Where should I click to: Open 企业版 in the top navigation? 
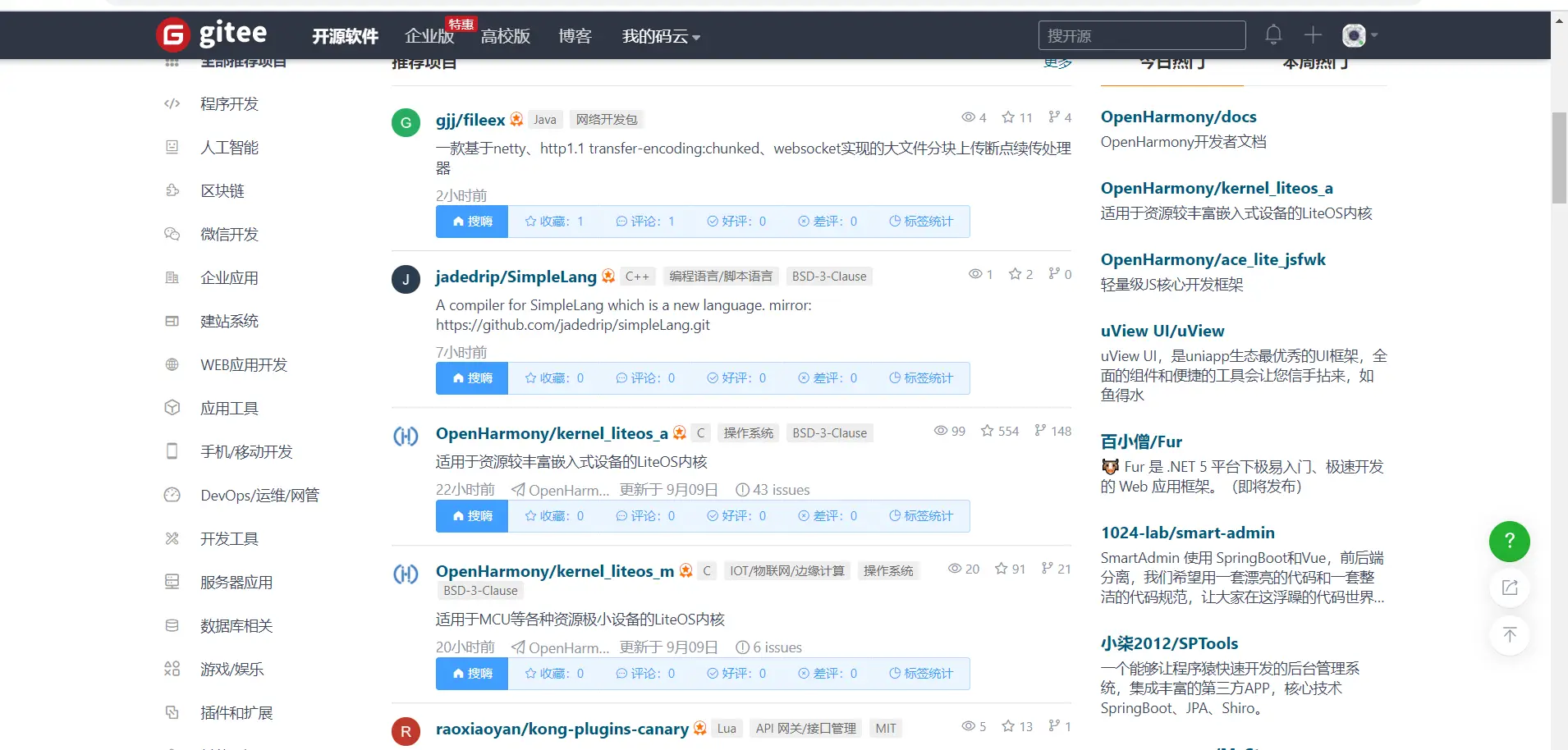pos(429,36)
